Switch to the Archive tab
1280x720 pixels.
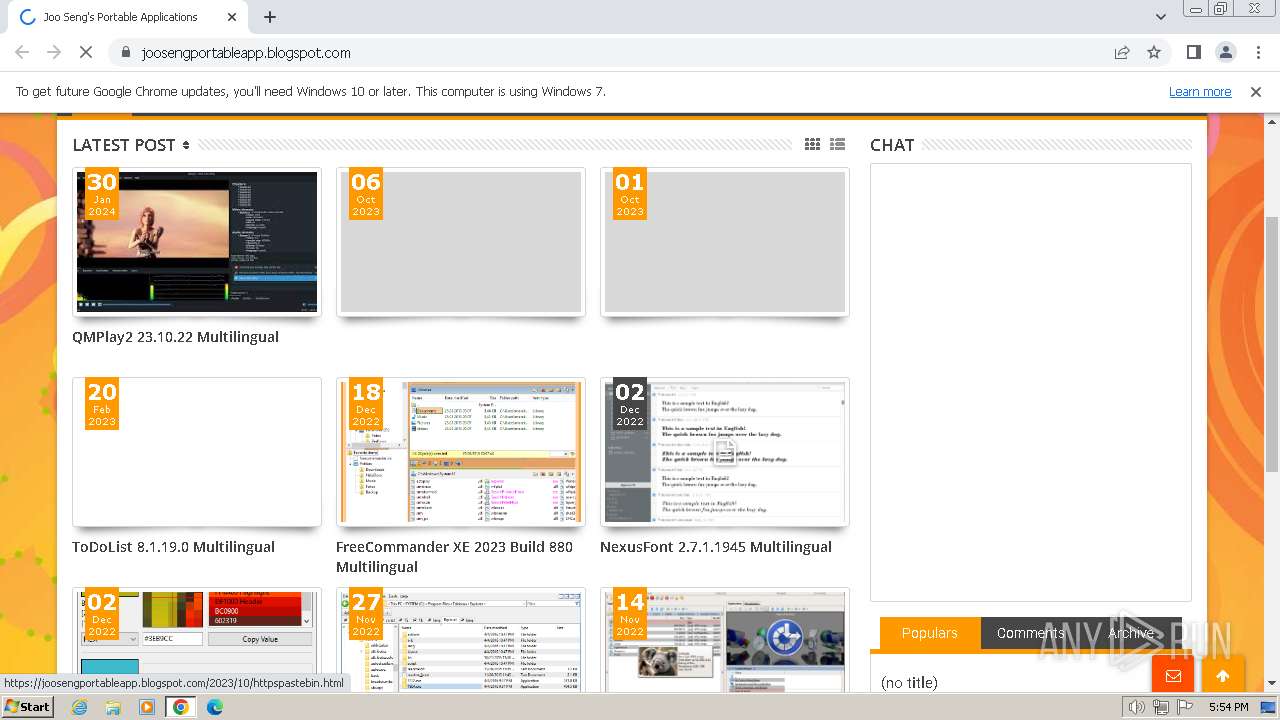pyautogui.click(x=1131, y=633)
